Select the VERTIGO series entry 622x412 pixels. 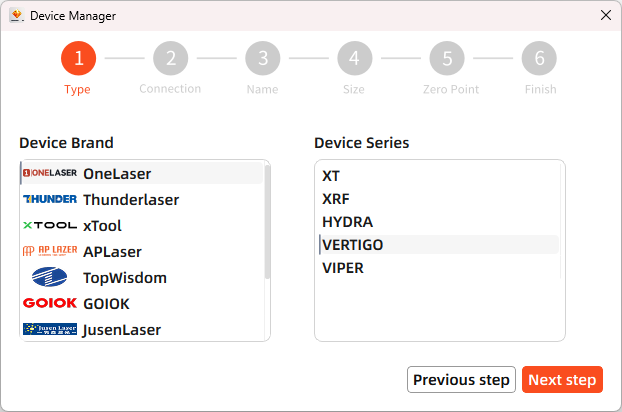point(352,245)
